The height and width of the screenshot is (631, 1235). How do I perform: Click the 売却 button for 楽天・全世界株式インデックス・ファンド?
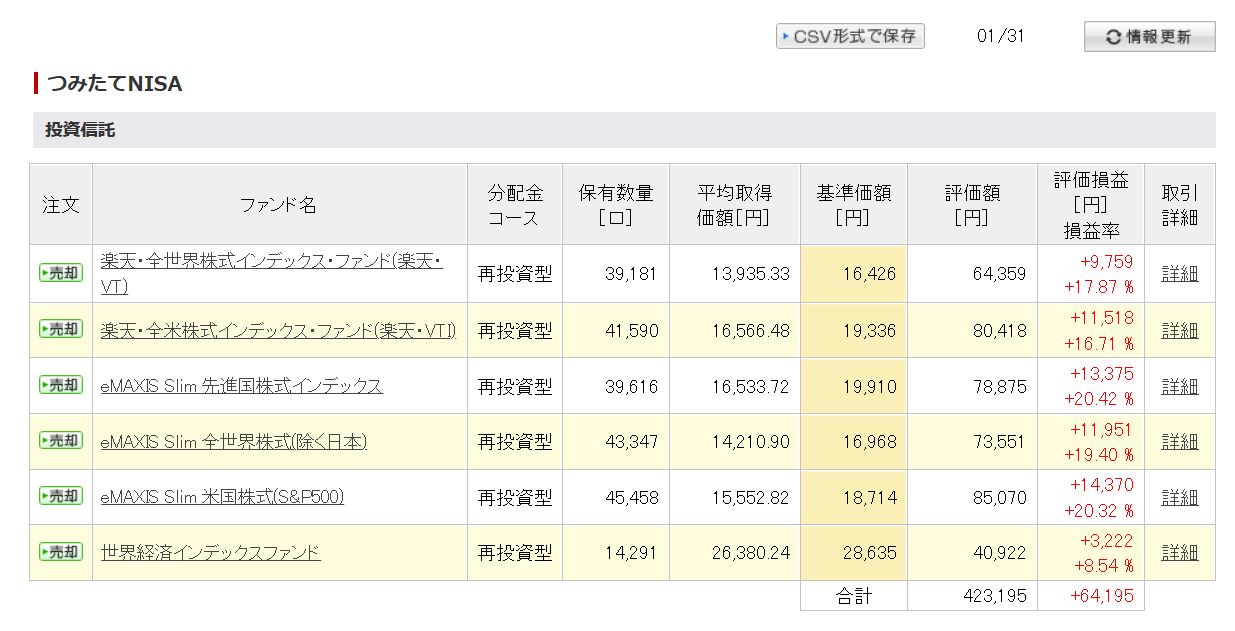61,273
